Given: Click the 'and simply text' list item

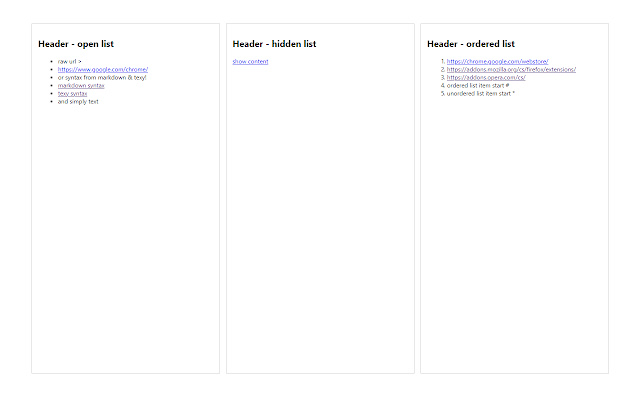Looking at the screenshot, I should tap(78, 101).
